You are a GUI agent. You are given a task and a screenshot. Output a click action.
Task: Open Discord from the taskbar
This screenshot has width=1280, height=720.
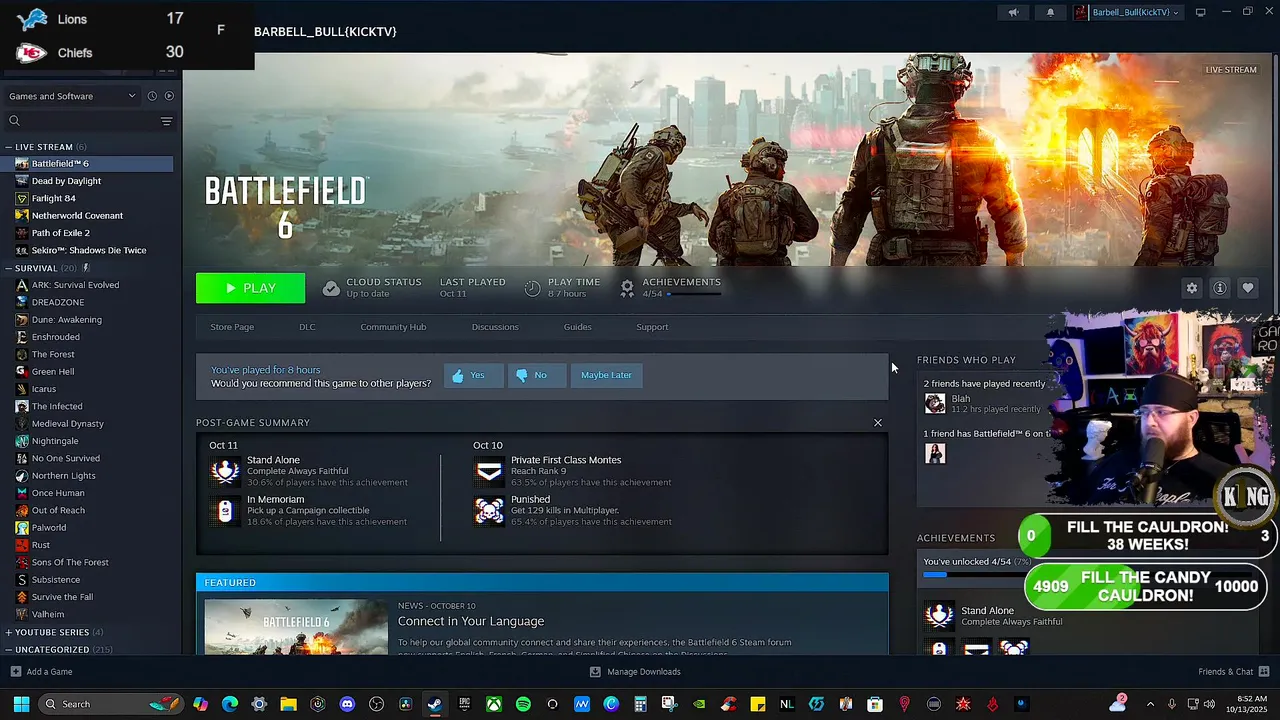pyautogui.click(x=347, y=704)
